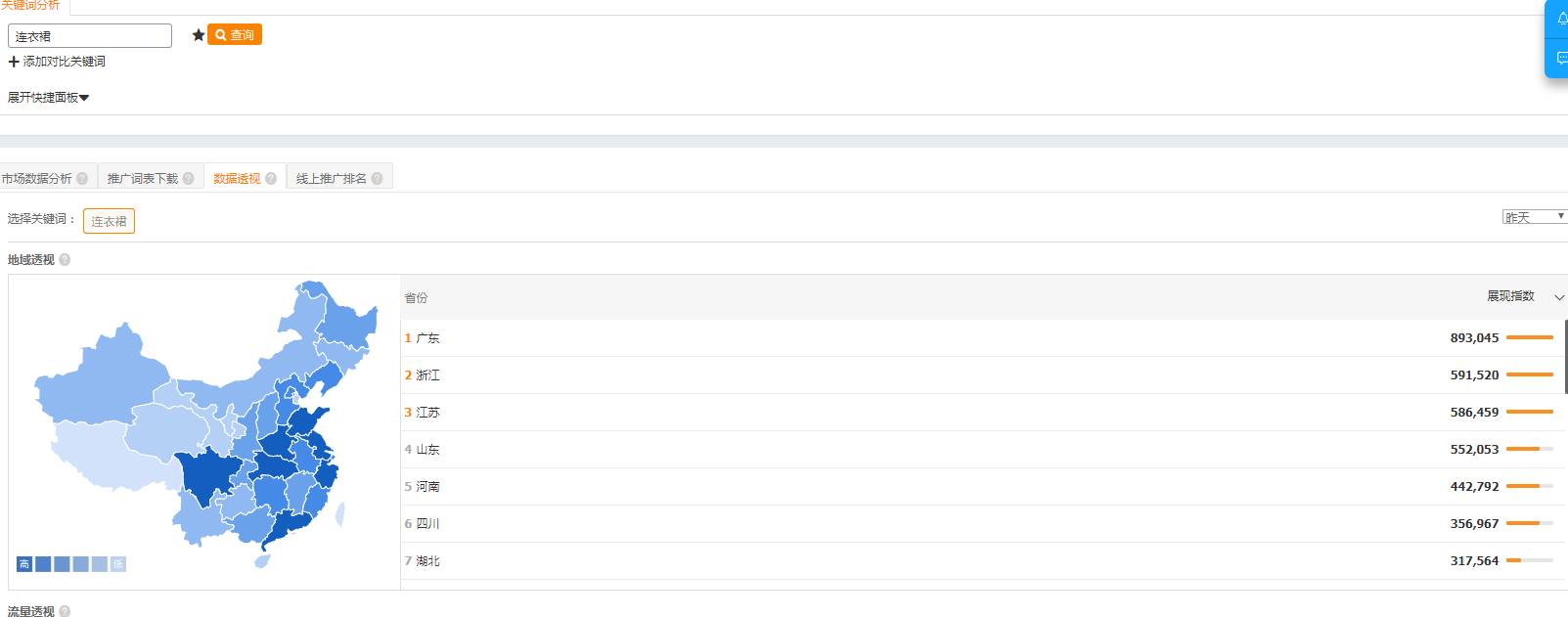Viewport: 1568px width, 617px height.
Task: Click the 展现指数 sort chevron
Action: pyautogui.click(x=1559, y=297)
